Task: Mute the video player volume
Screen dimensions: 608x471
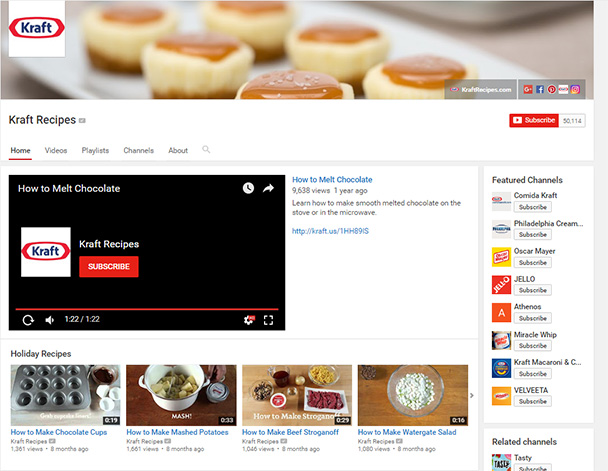Action: pyautogui.click(x=50, y=320)
